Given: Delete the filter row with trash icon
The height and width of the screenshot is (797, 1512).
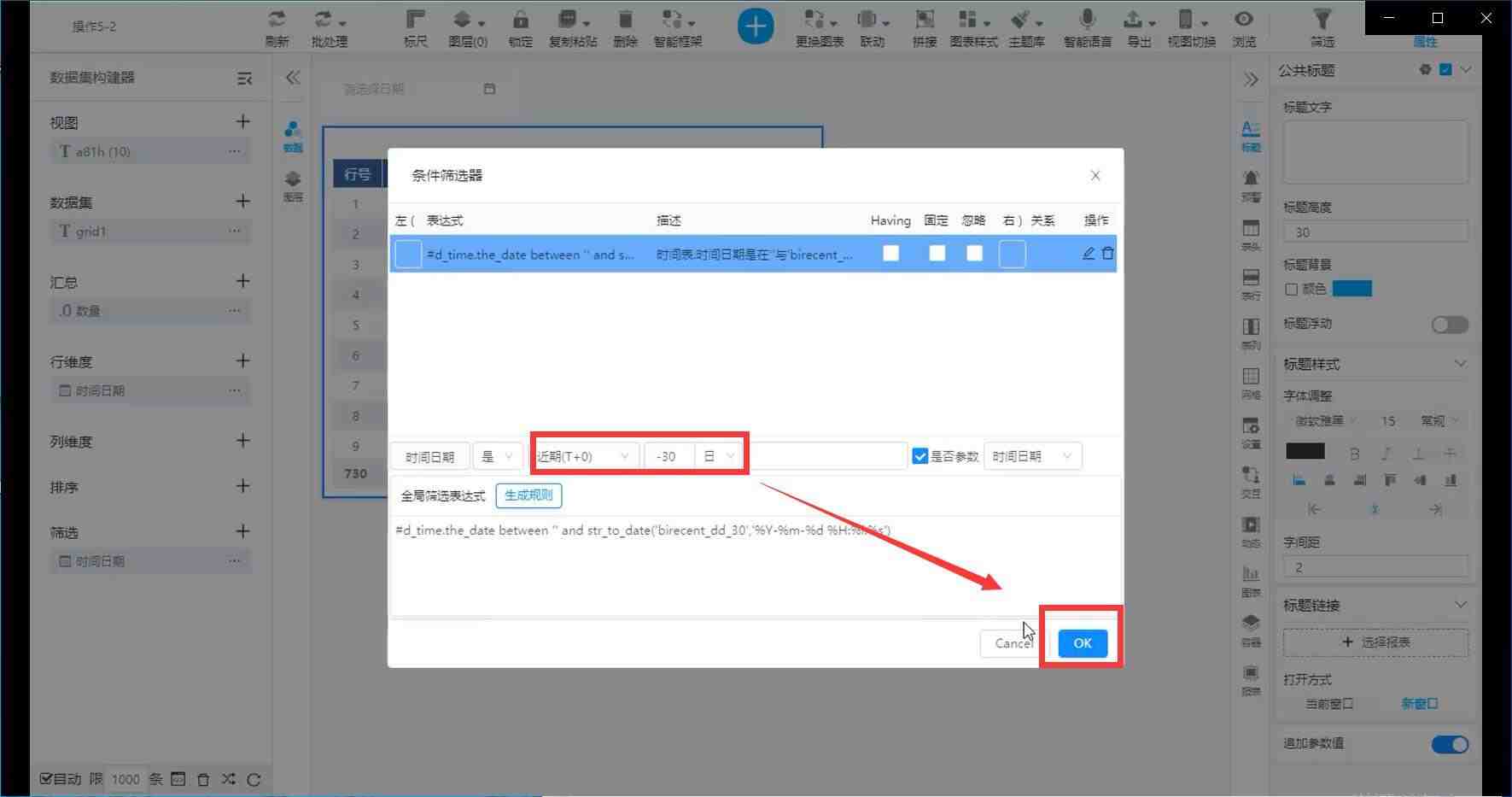Looking at the screenshot, I should click(1108, 254).
